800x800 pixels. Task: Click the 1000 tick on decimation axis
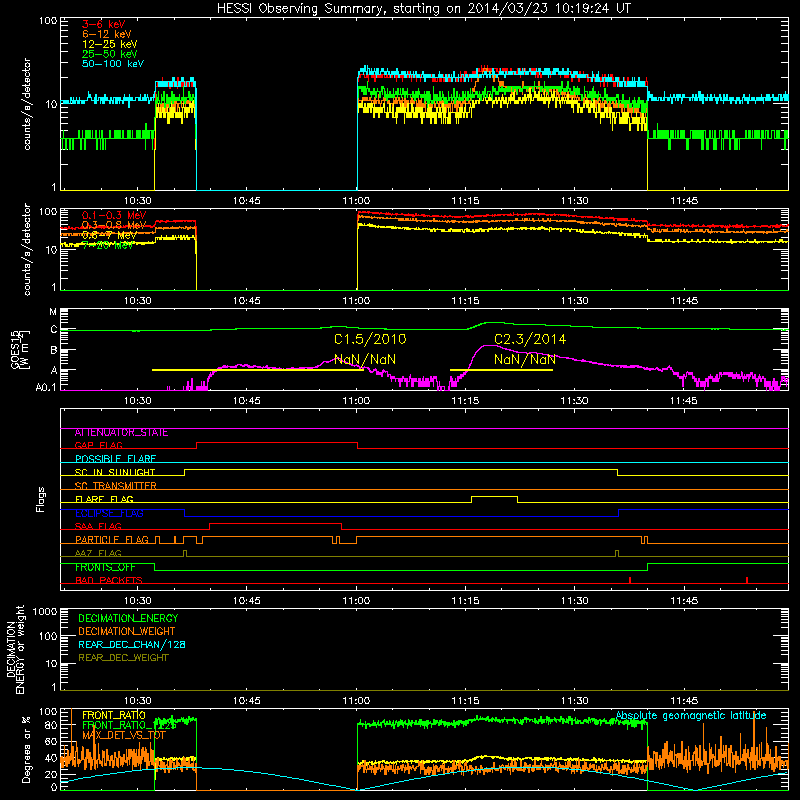(45, 612)
